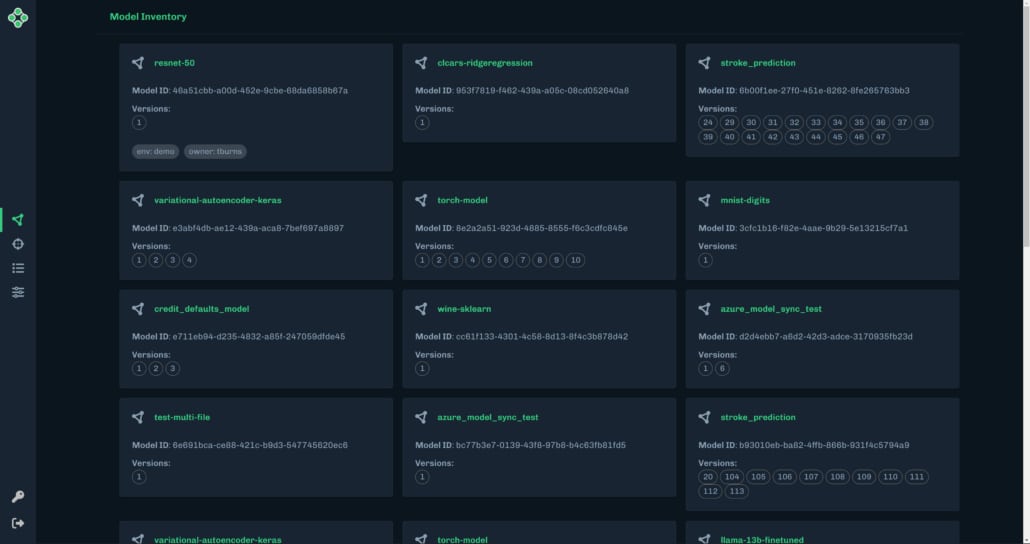1030x544 pixels.
Task: Open the clcars-ridgeregression model link
Action: pos(485,63)
